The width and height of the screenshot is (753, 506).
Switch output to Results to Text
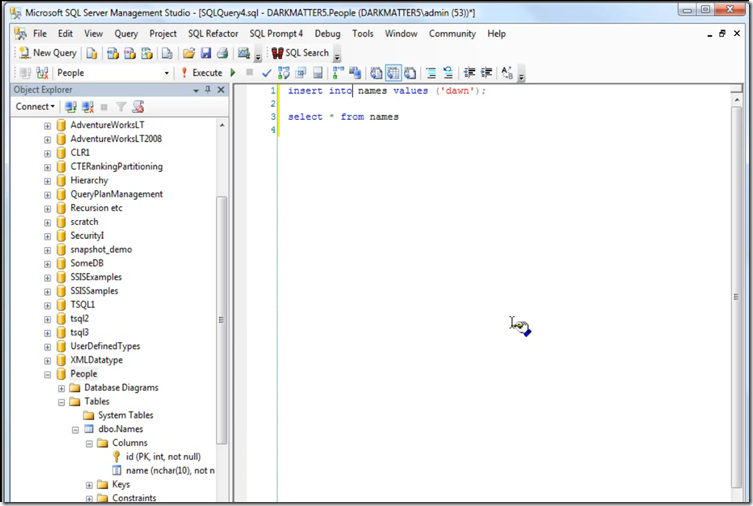[376, 73]
